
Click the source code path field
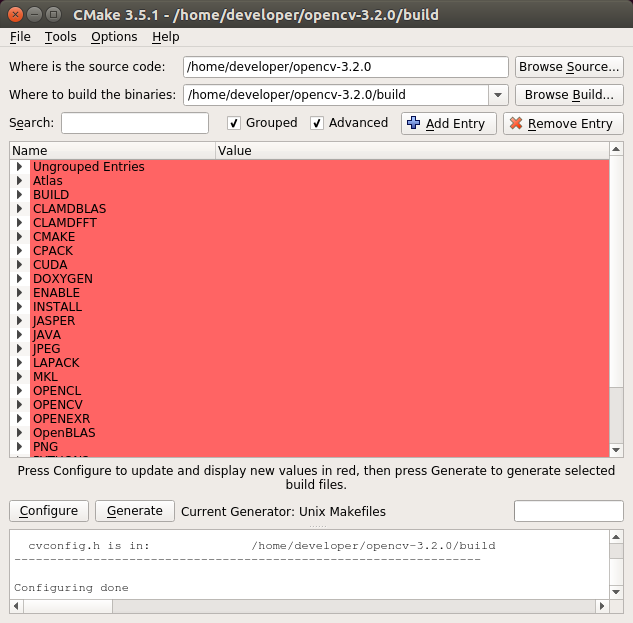pyautogui.click(x=346, y=67)
